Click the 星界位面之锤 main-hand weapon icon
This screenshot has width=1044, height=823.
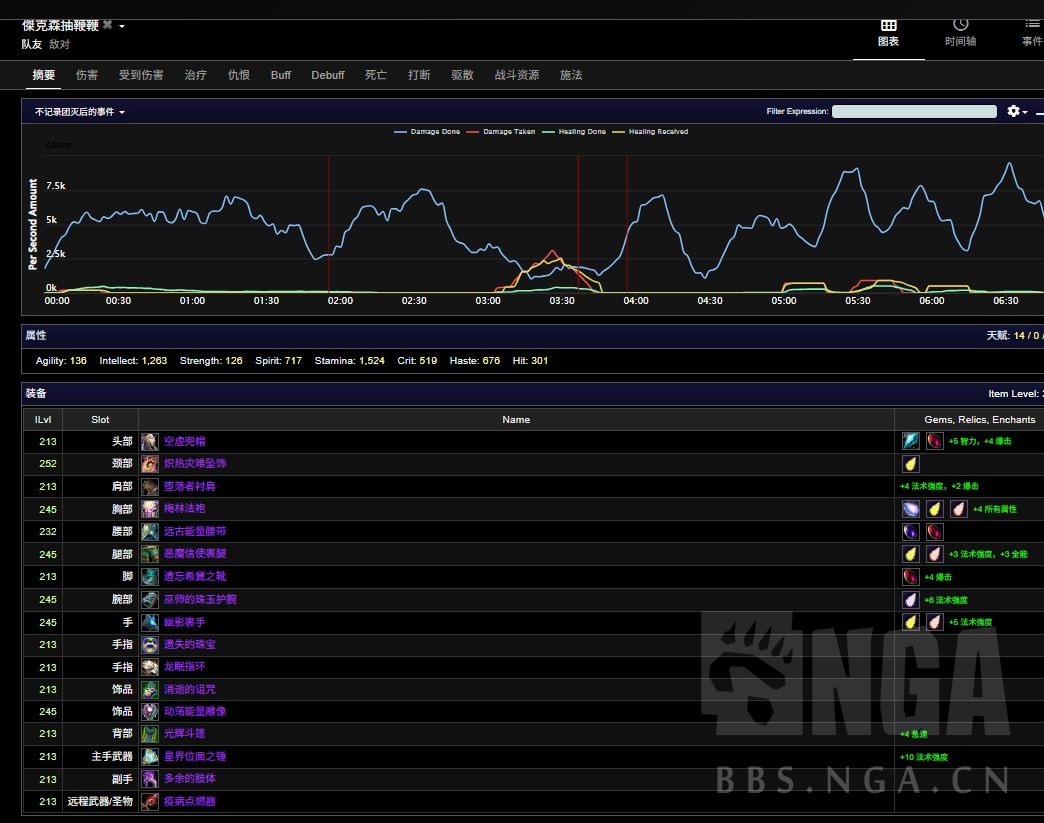pos(149,757)
